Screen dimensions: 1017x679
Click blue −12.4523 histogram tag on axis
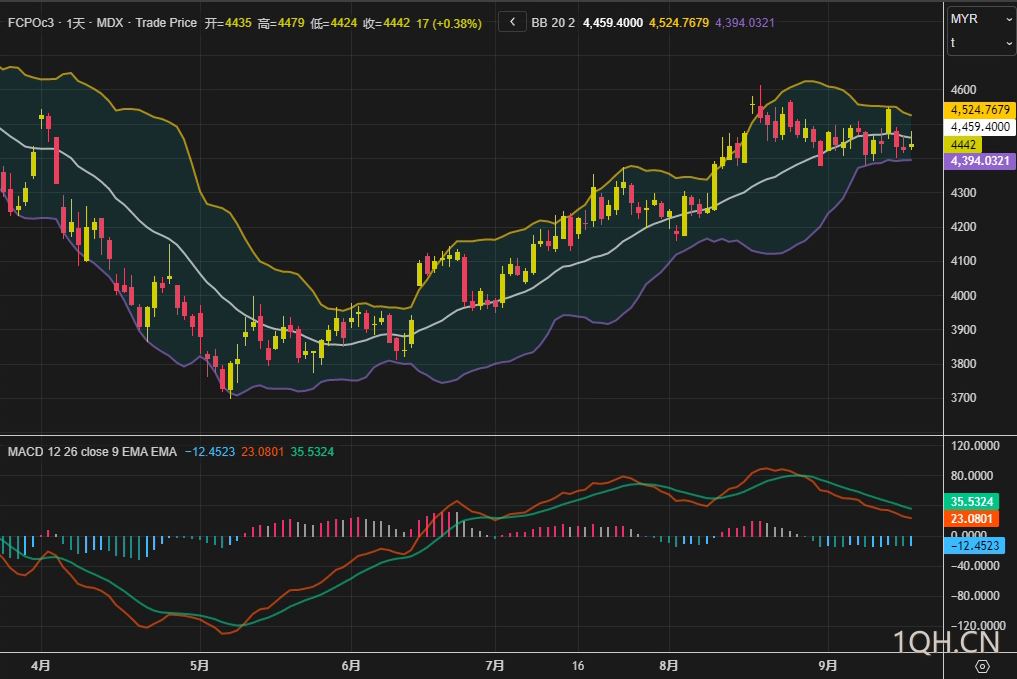click(x=975, y=546)
